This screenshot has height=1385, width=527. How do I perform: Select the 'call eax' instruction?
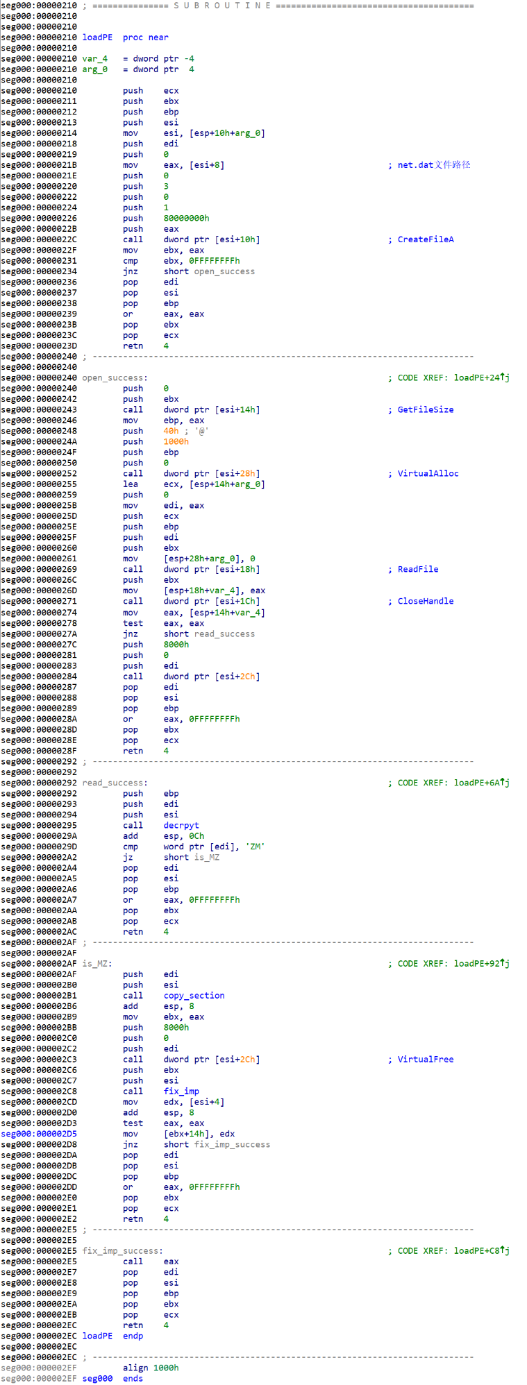coord(153,1261)
